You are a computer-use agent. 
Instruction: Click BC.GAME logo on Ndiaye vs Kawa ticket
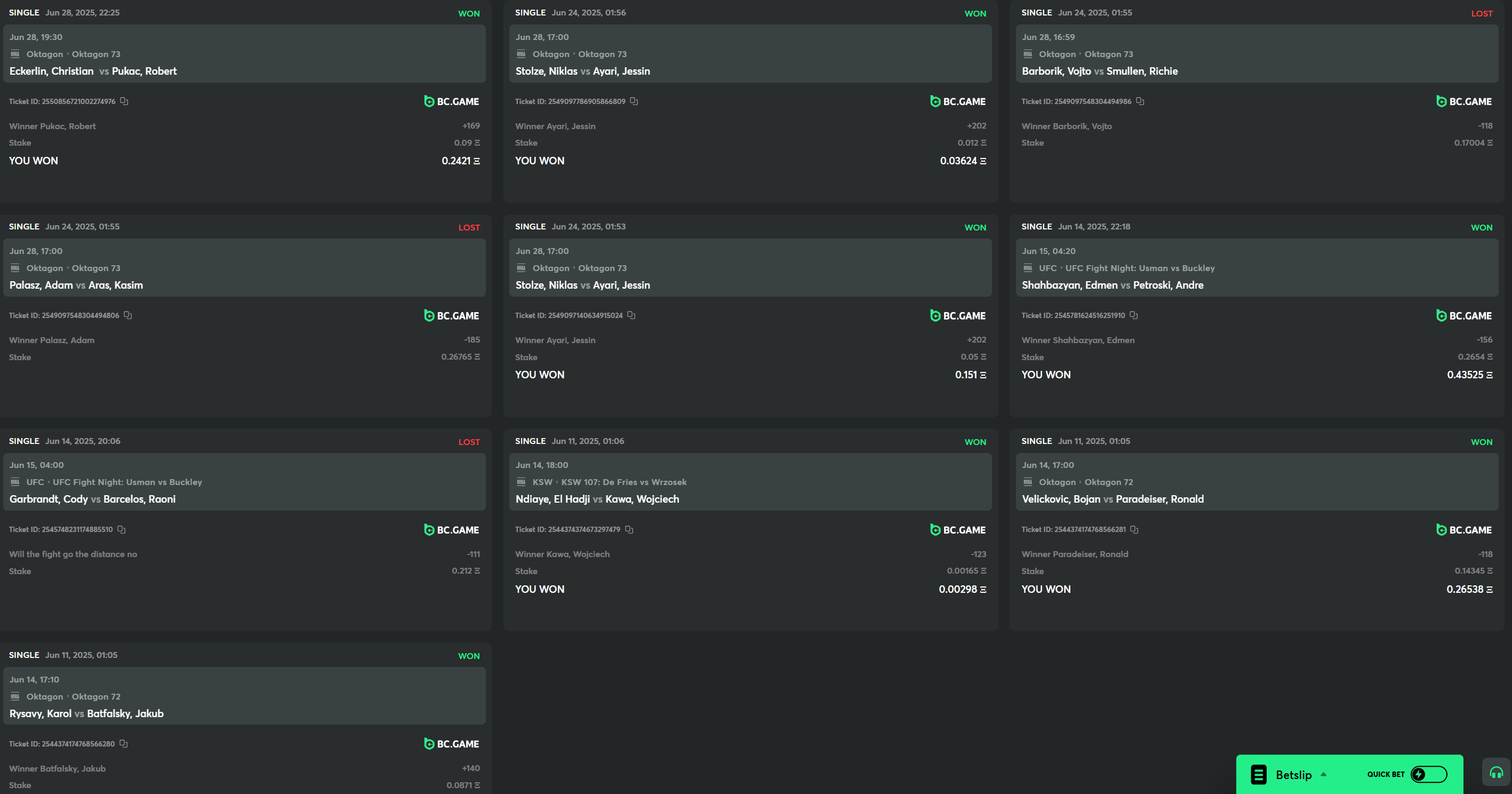[x=958, y=530]
